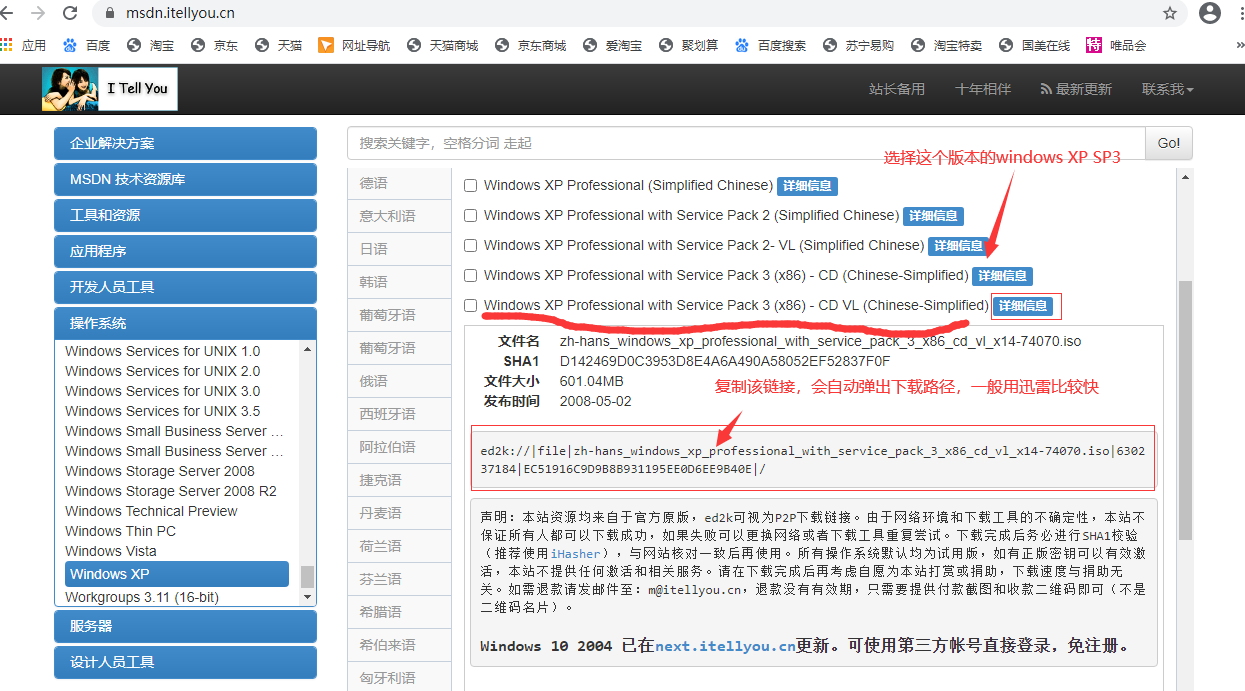Select Windows Services for UNIX 3.5
This screenshot has height=691, width=1245.
click(x=162, y=411)
